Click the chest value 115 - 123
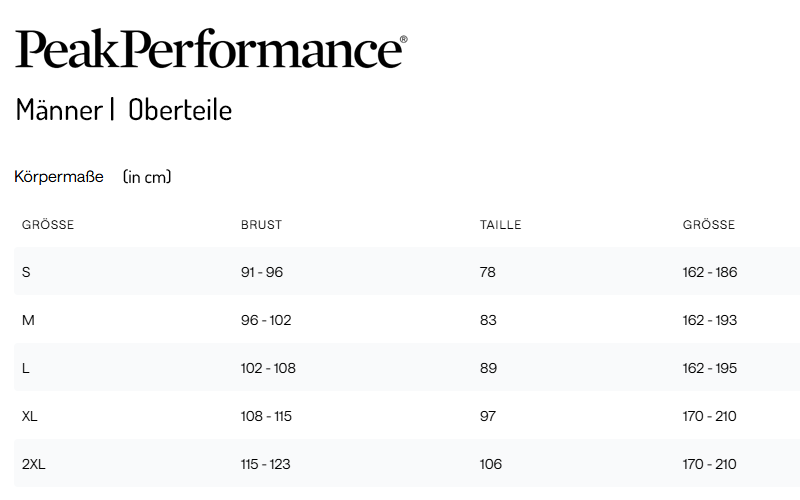The height and width of the screenshot is (500, 800). click(266, 464)
